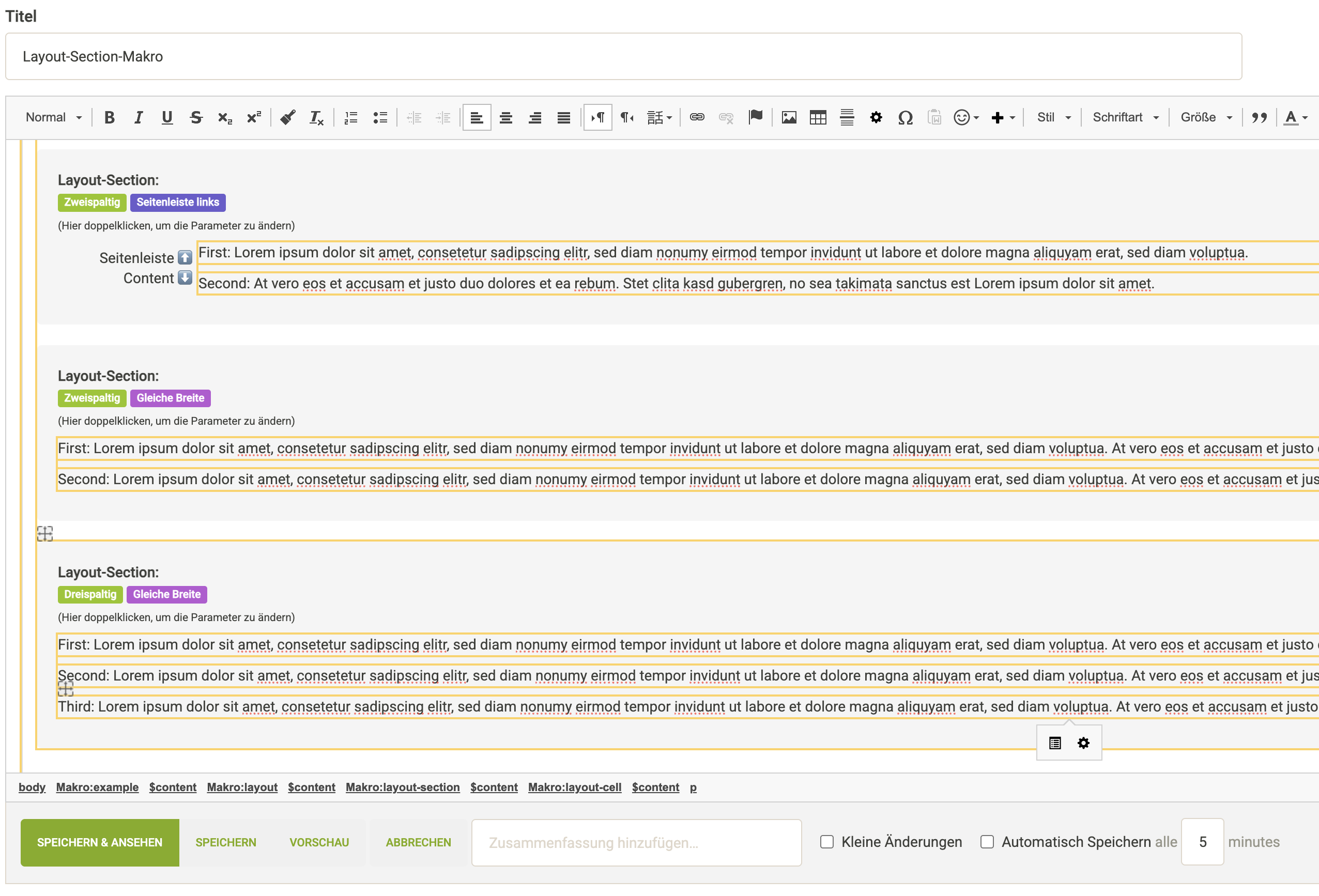Viewport: 1319px width, 896px height.
Task: Click the remove format icon
Action: point(316,117)
